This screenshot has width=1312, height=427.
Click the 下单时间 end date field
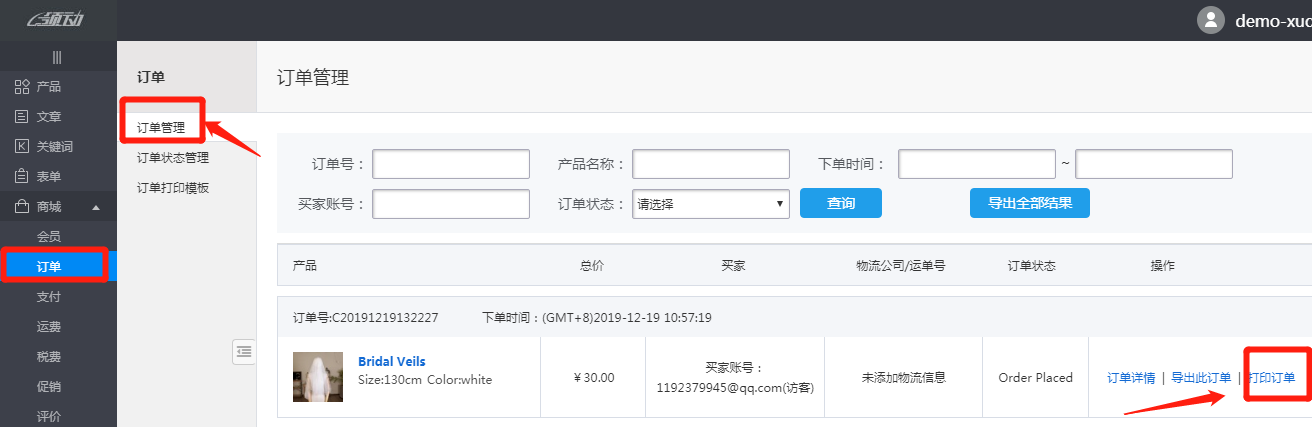[1154, 164]
